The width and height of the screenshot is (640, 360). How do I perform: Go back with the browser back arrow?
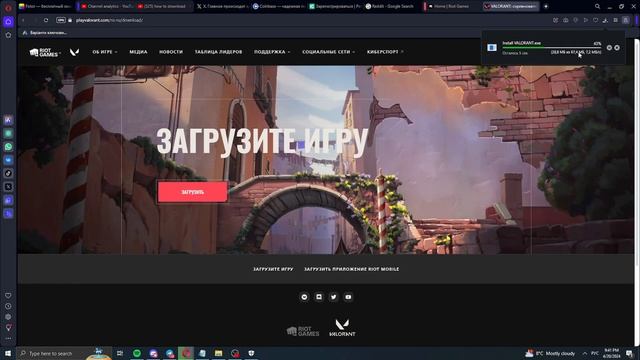tap(23, 20)
